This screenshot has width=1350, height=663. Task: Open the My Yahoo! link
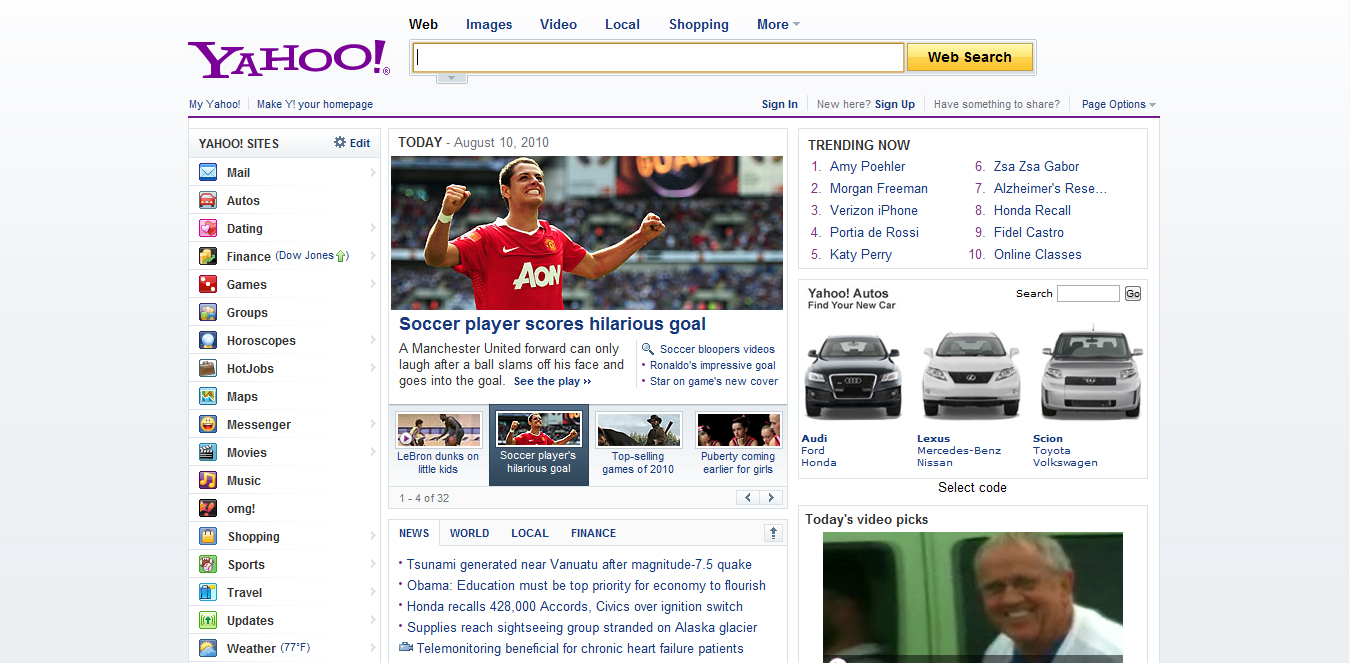tap(215, 104)
